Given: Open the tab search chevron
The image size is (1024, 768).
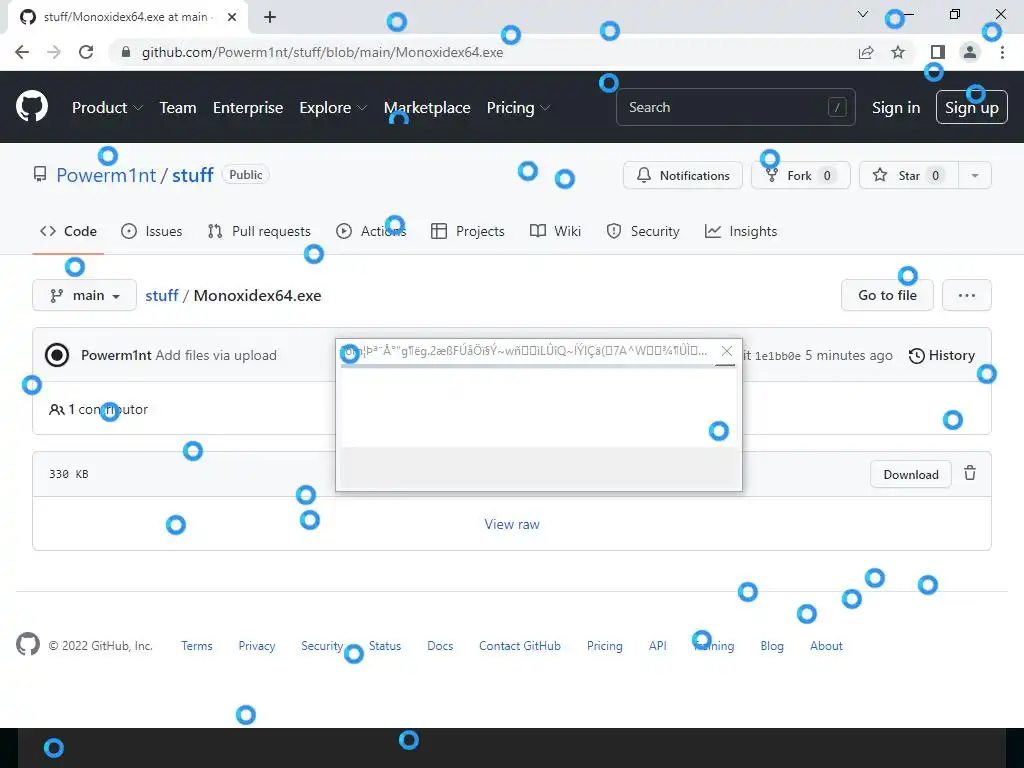Looking at the screenshot, I should tap(863, 14).
